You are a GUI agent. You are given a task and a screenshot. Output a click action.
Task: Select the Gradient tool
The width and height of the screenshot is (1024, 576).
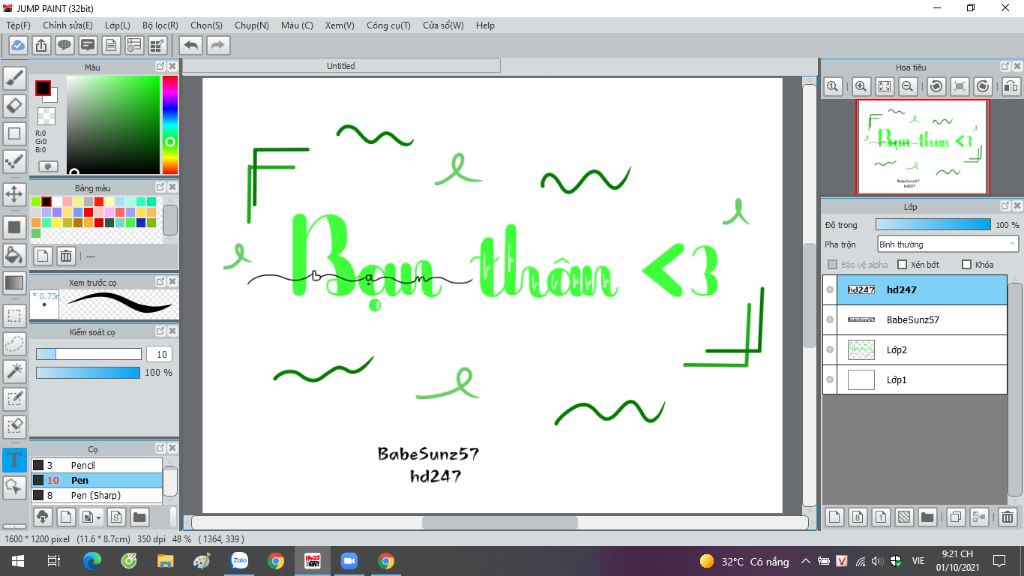point(14,283)
